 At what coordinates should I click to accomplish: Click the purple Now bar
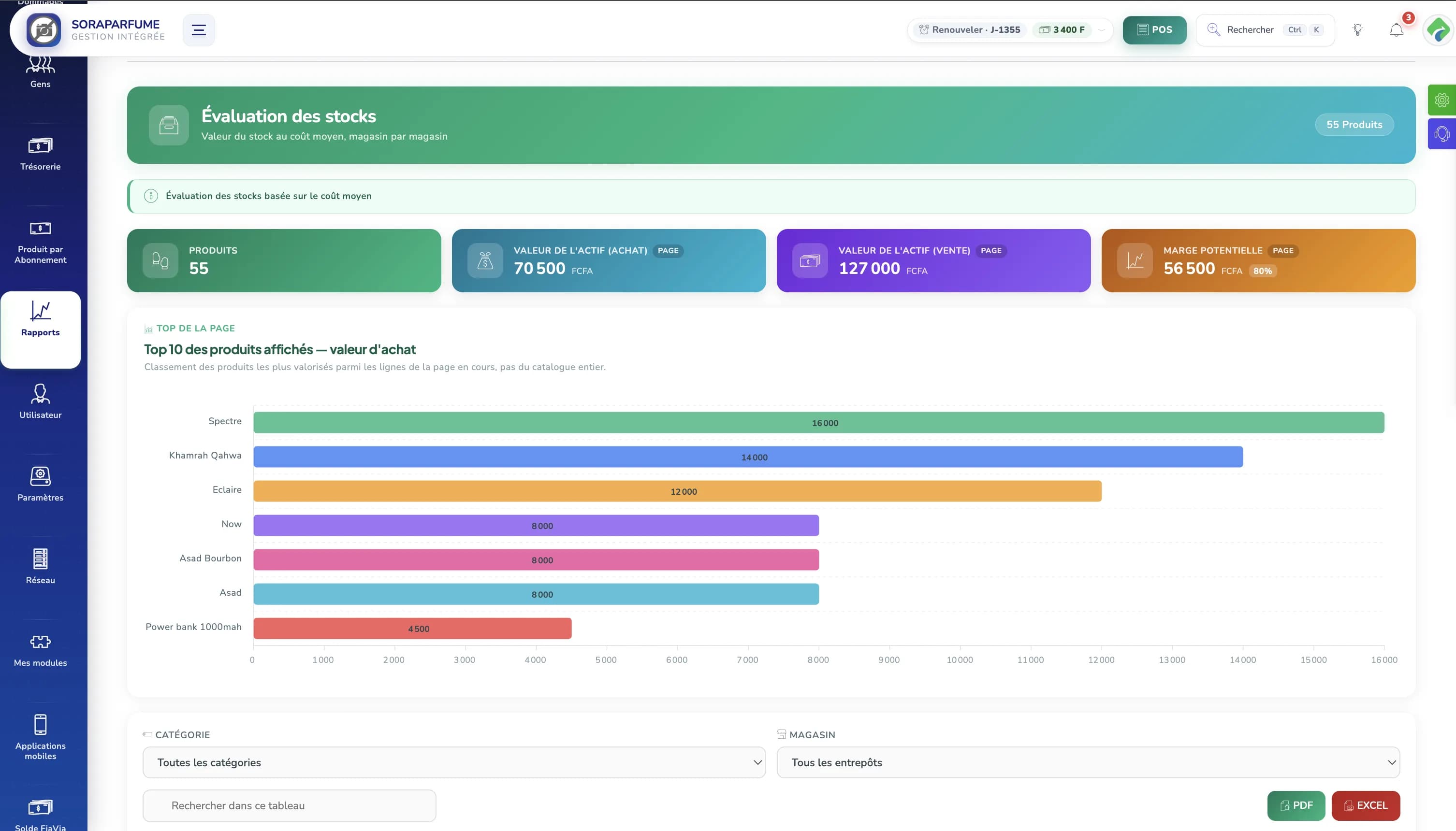pyautogui.click(x=536, y=525)
